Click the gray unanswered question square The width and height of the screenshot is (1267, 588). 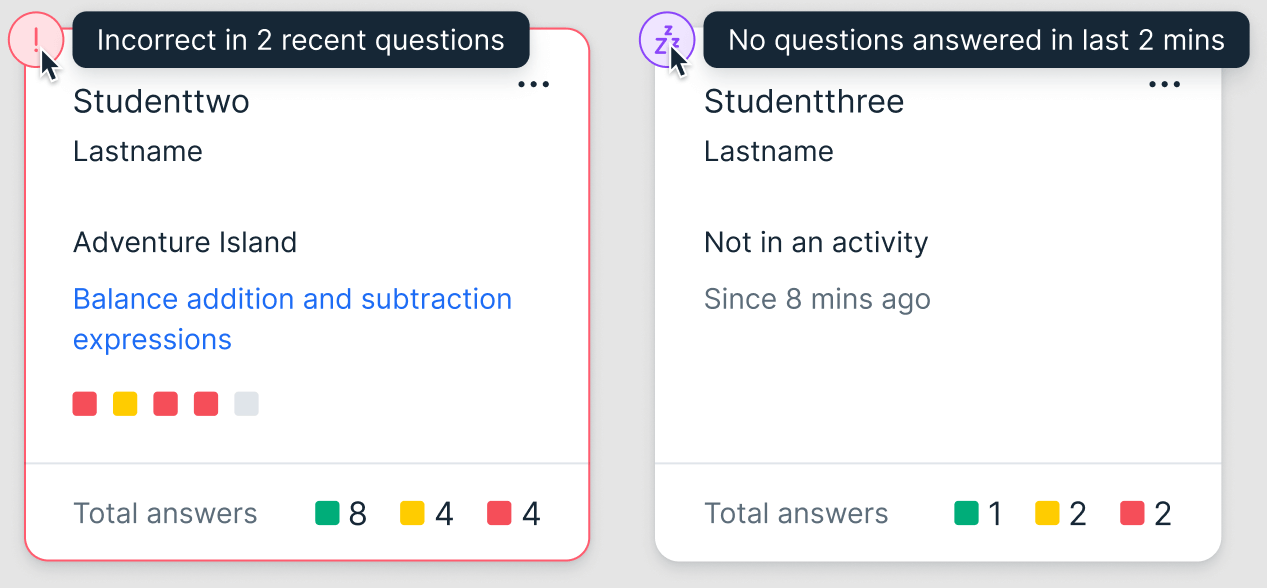click(246, 404)
